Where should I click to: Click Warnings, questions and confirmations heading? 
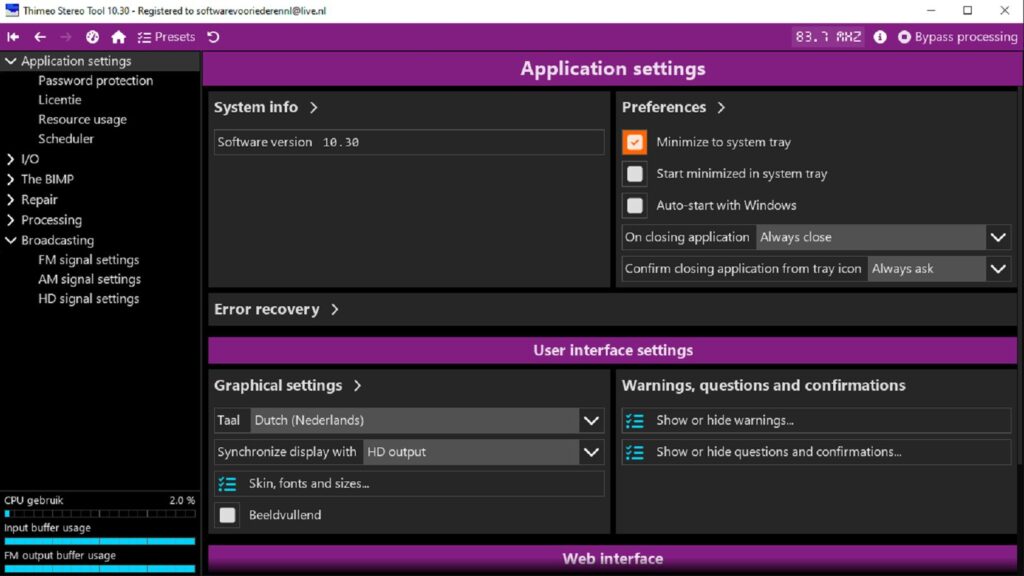pyautogui.click(x=763, y=386)
